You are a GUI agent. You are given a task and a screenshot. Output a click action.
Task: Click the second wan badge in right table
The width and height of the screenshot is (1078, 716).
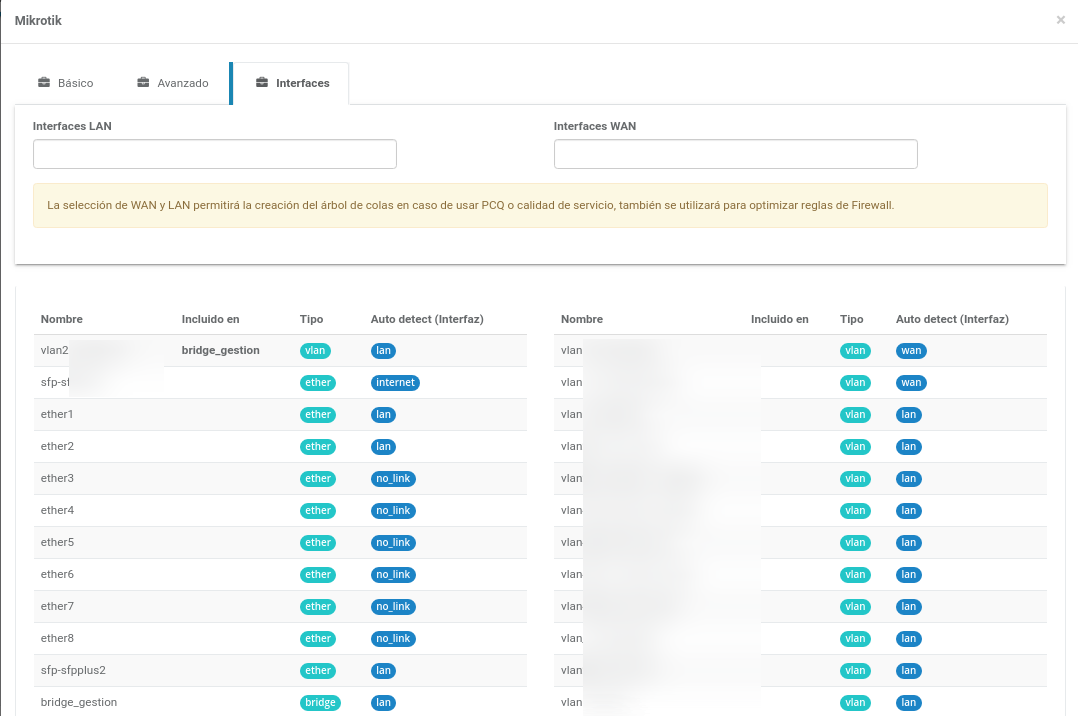click(x=912, y=382)
